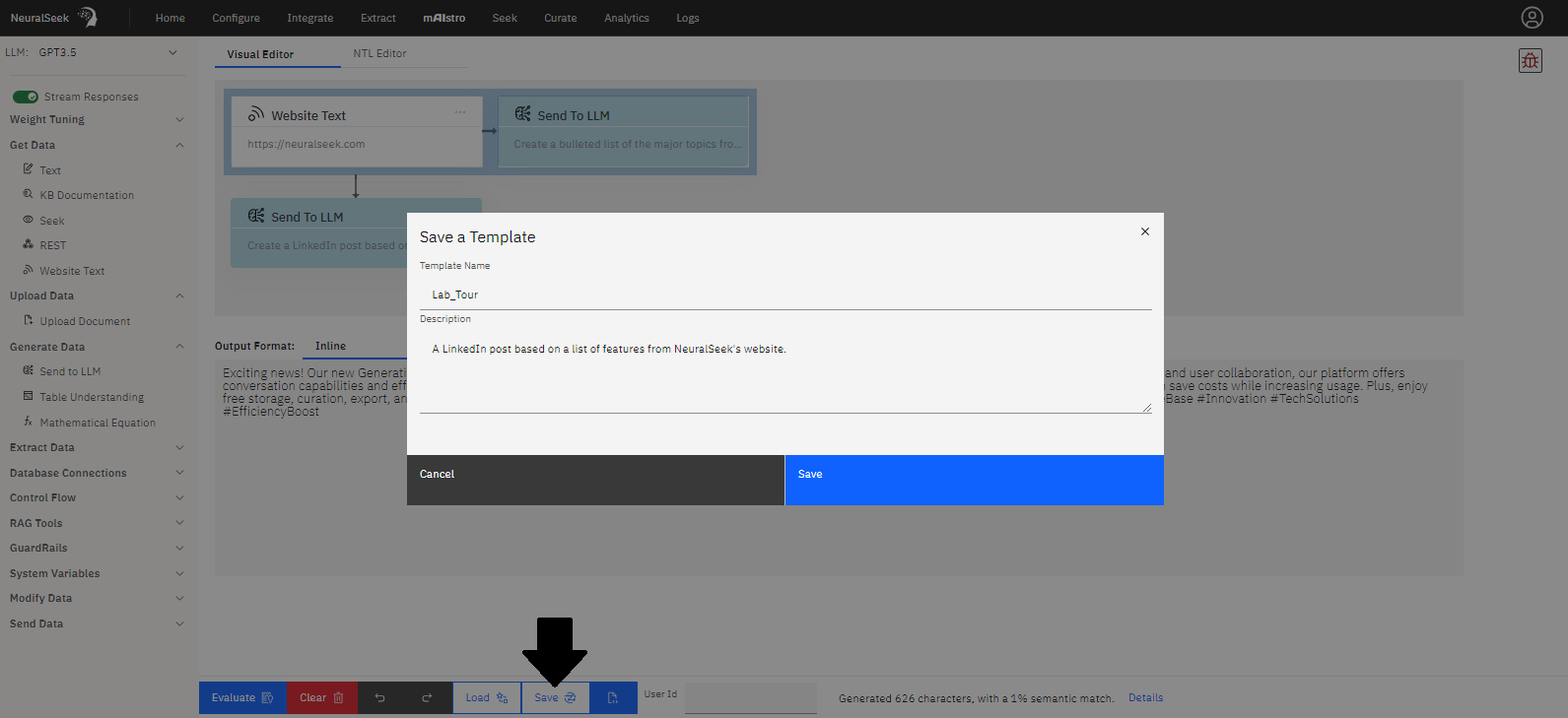Click the export file icon button
The width and height of the screenshot is (1568, 718).
click(x=613, y=697)
